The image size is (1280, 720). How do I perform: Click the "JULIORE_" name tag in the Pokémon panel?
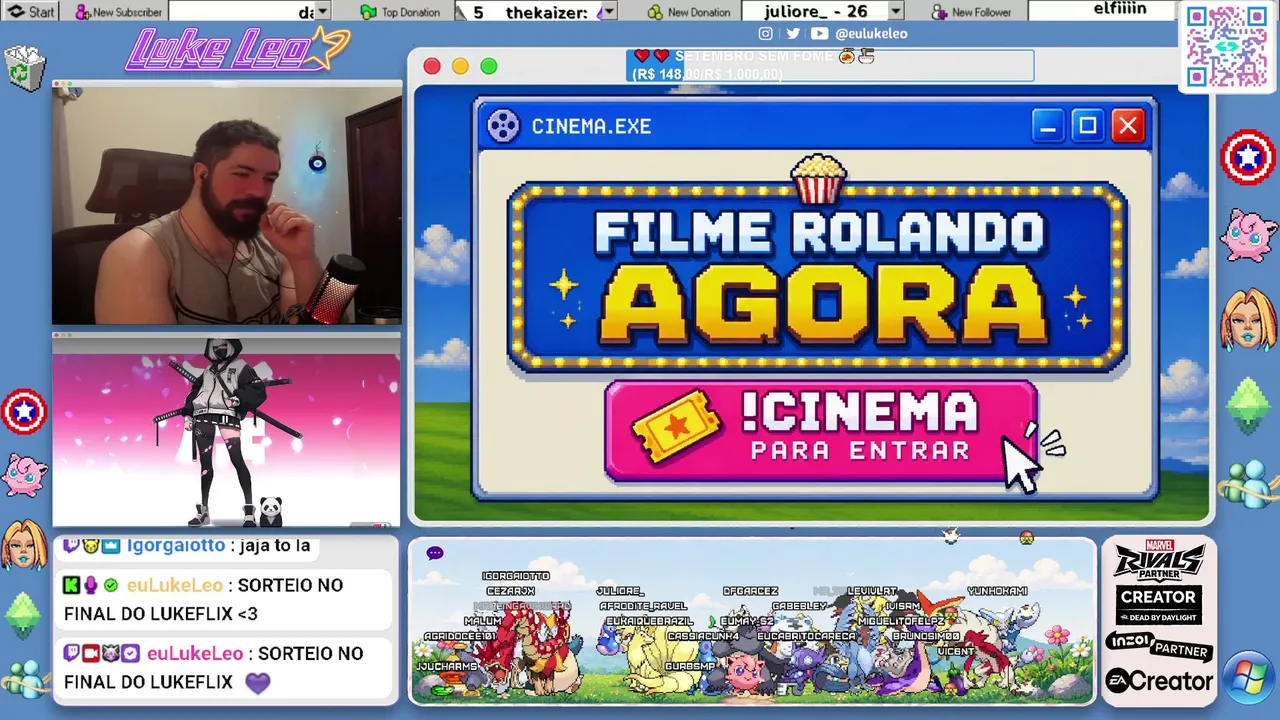coord(620,591)
